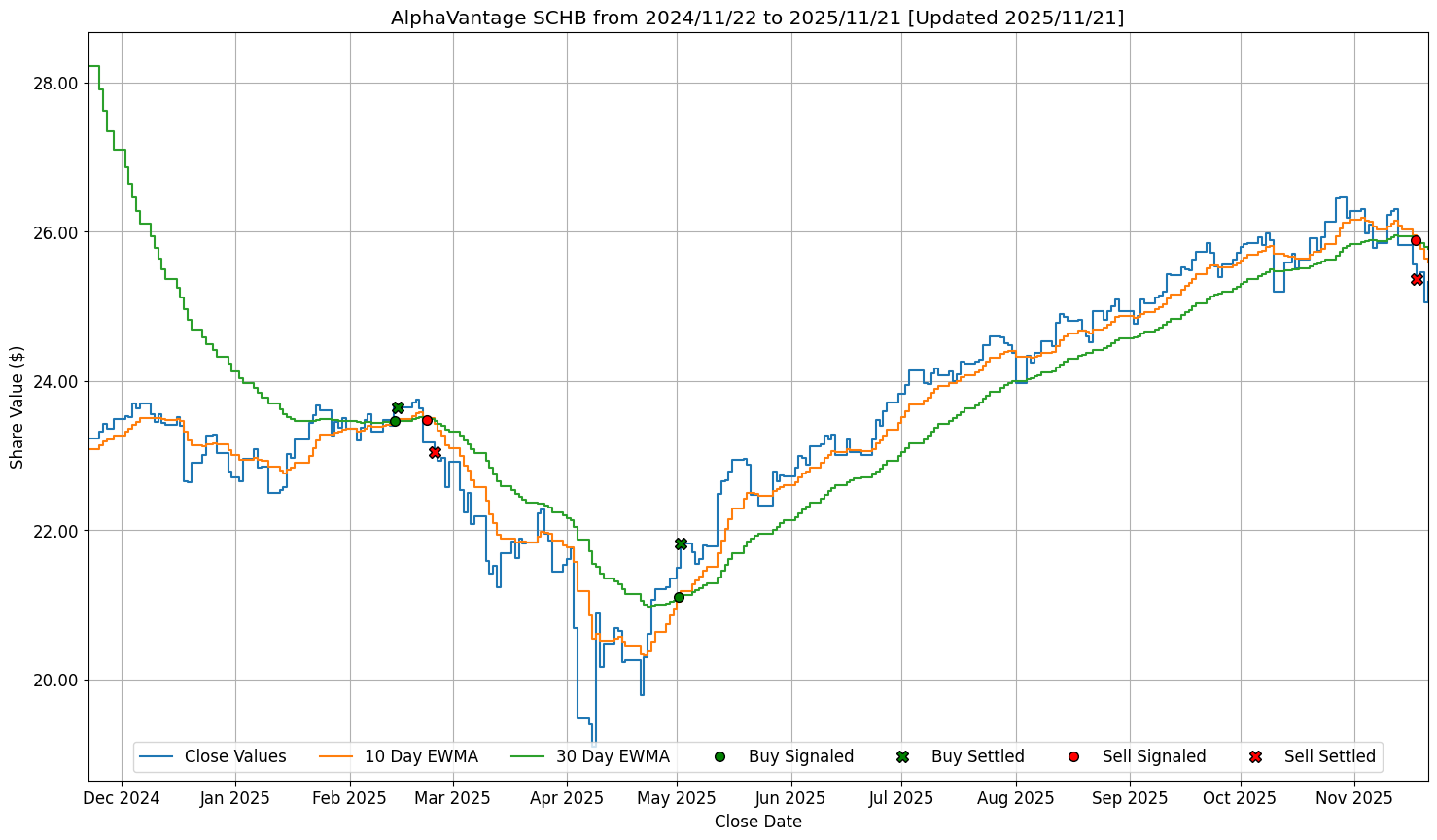Viewport: 1437px width, 840px height.
Task: Click the Sell Signaled legend entry
Action: (x=1153, y=756)
